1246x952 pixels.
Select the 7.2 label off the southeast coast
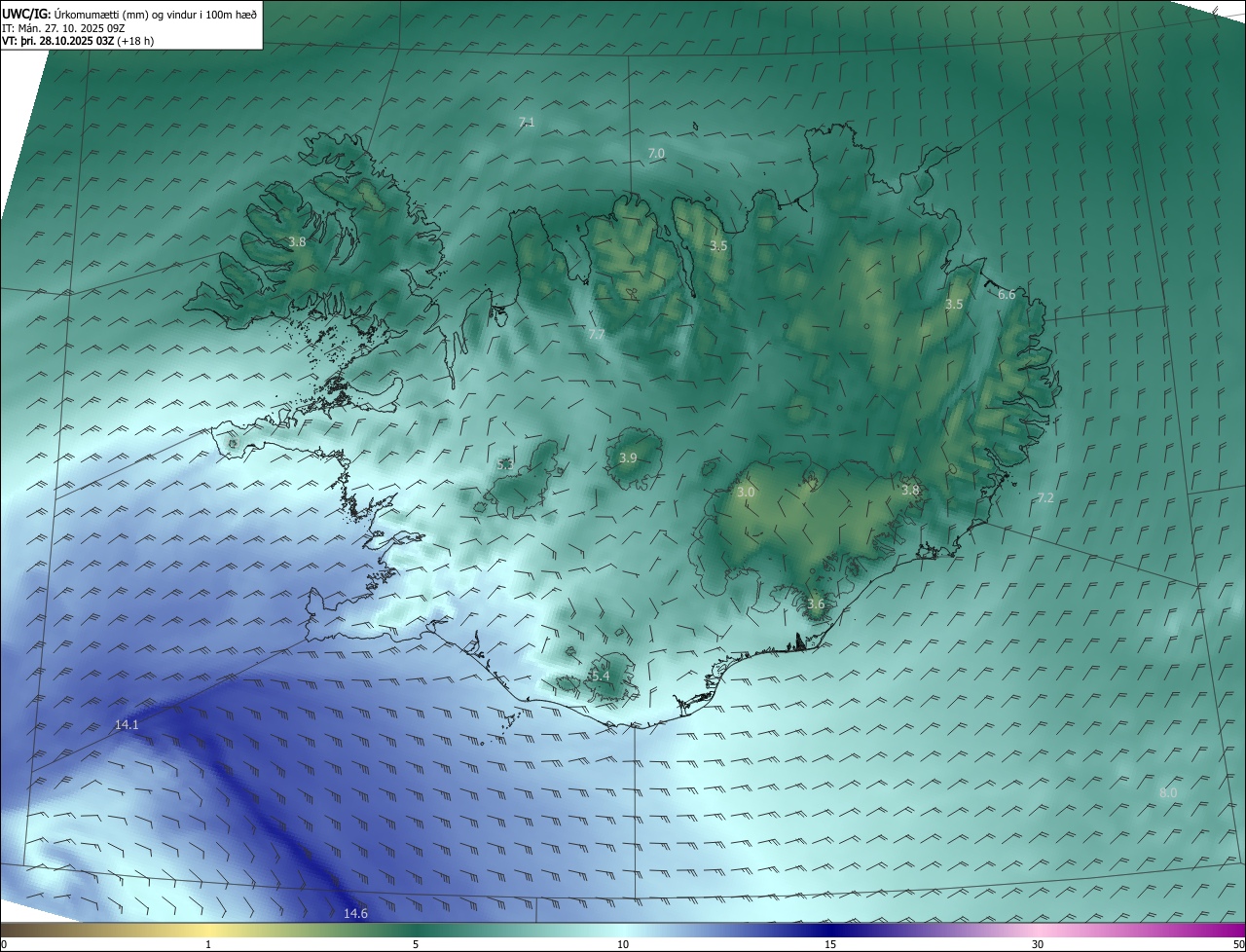tap(1045, 497)
